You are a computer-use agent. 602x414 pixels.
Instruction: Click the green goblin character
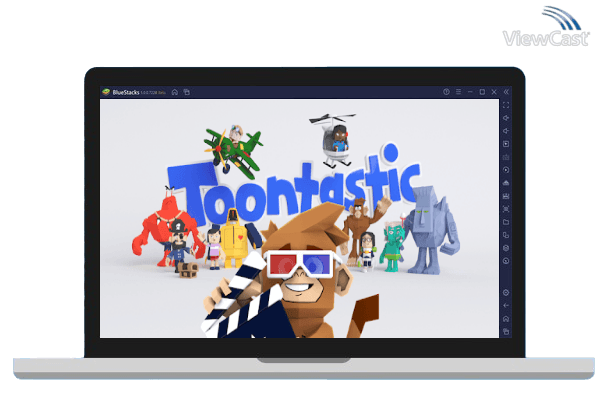[x=393, y=246]
